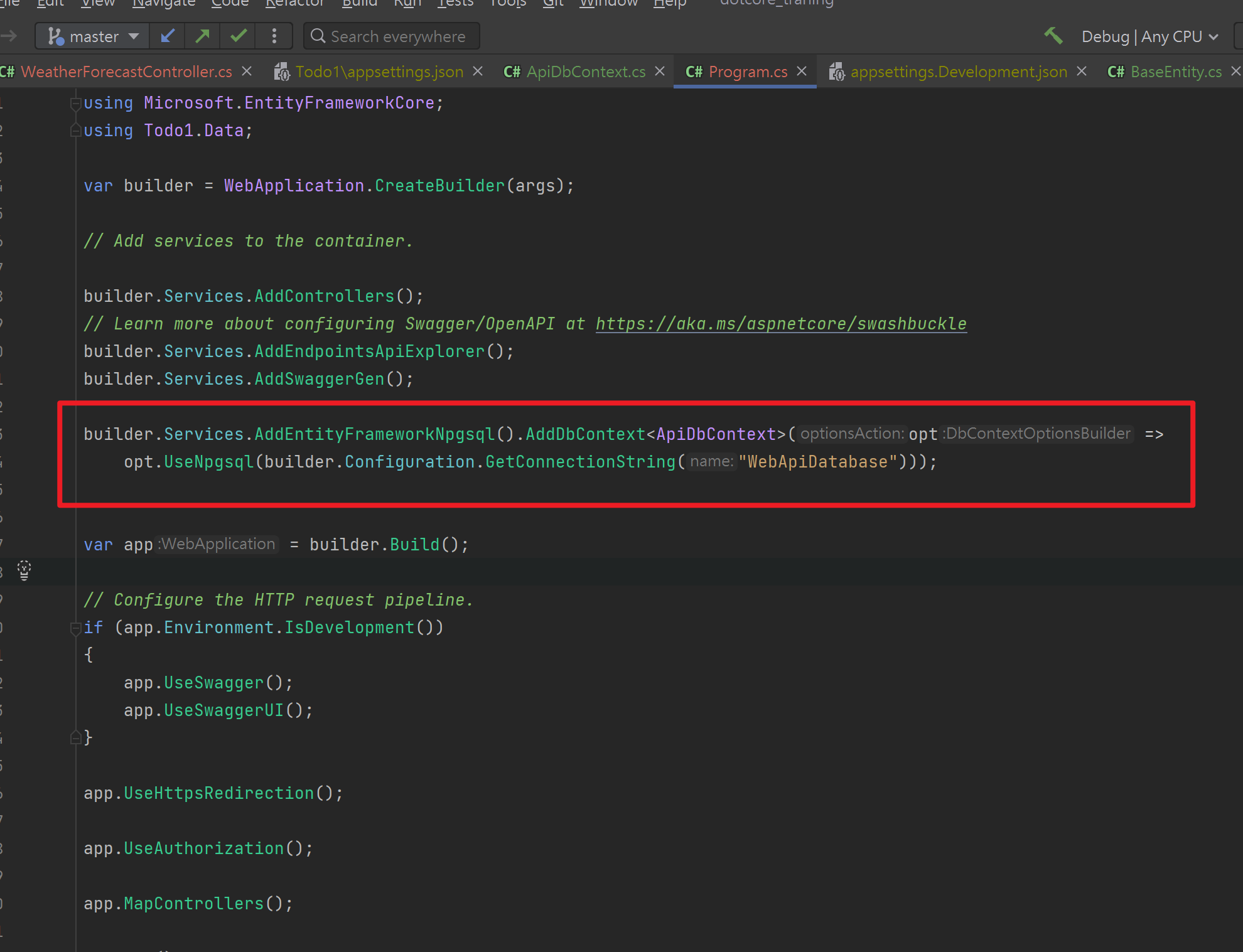Switch to WeatherForecastController.cs tab
Viewport: 1243px width, 952px height.
(126, 72)
